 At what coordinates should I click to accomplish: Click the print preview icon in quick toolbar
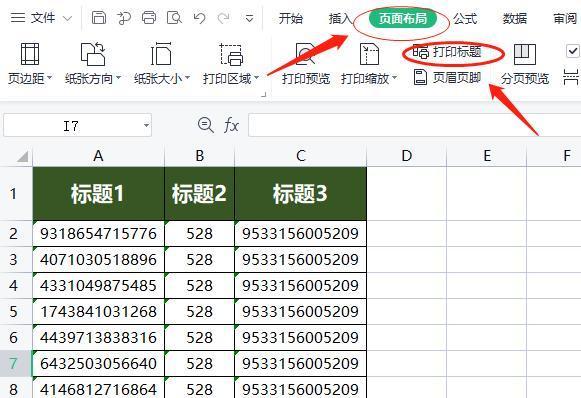pyautogui.click(x=174, y=17)
